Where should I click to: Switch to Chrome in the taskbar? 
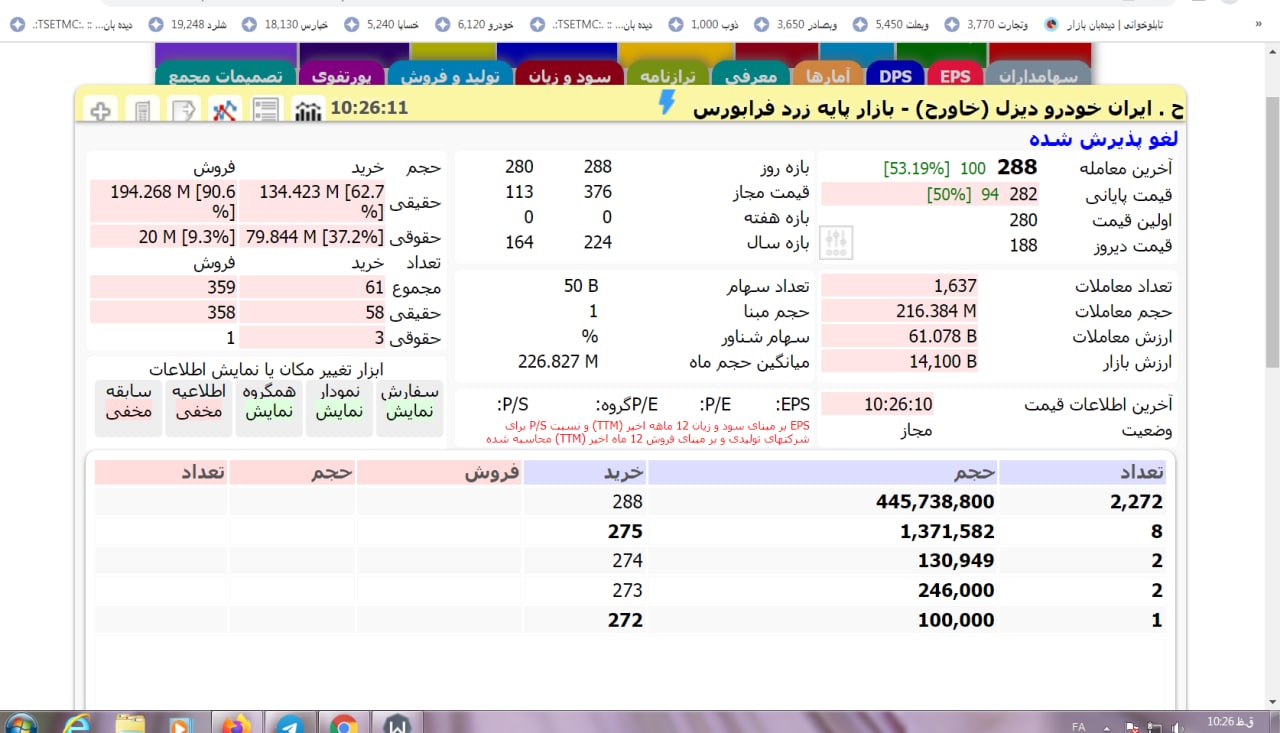[x=344, y=723]
